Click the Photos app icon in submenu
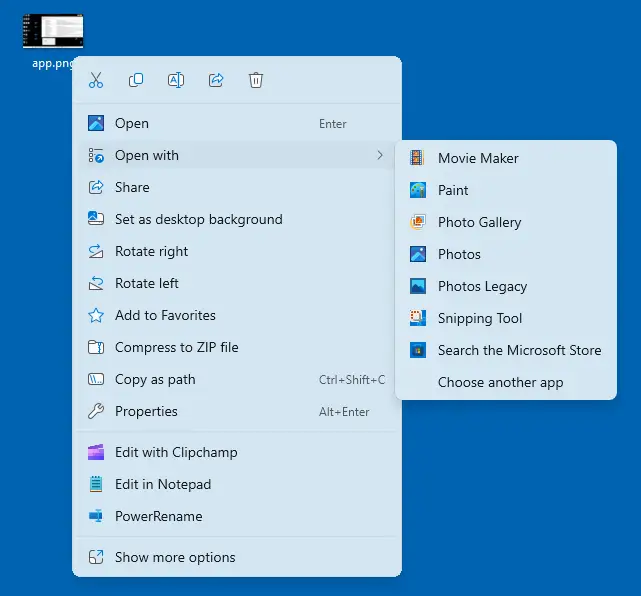 417,254
